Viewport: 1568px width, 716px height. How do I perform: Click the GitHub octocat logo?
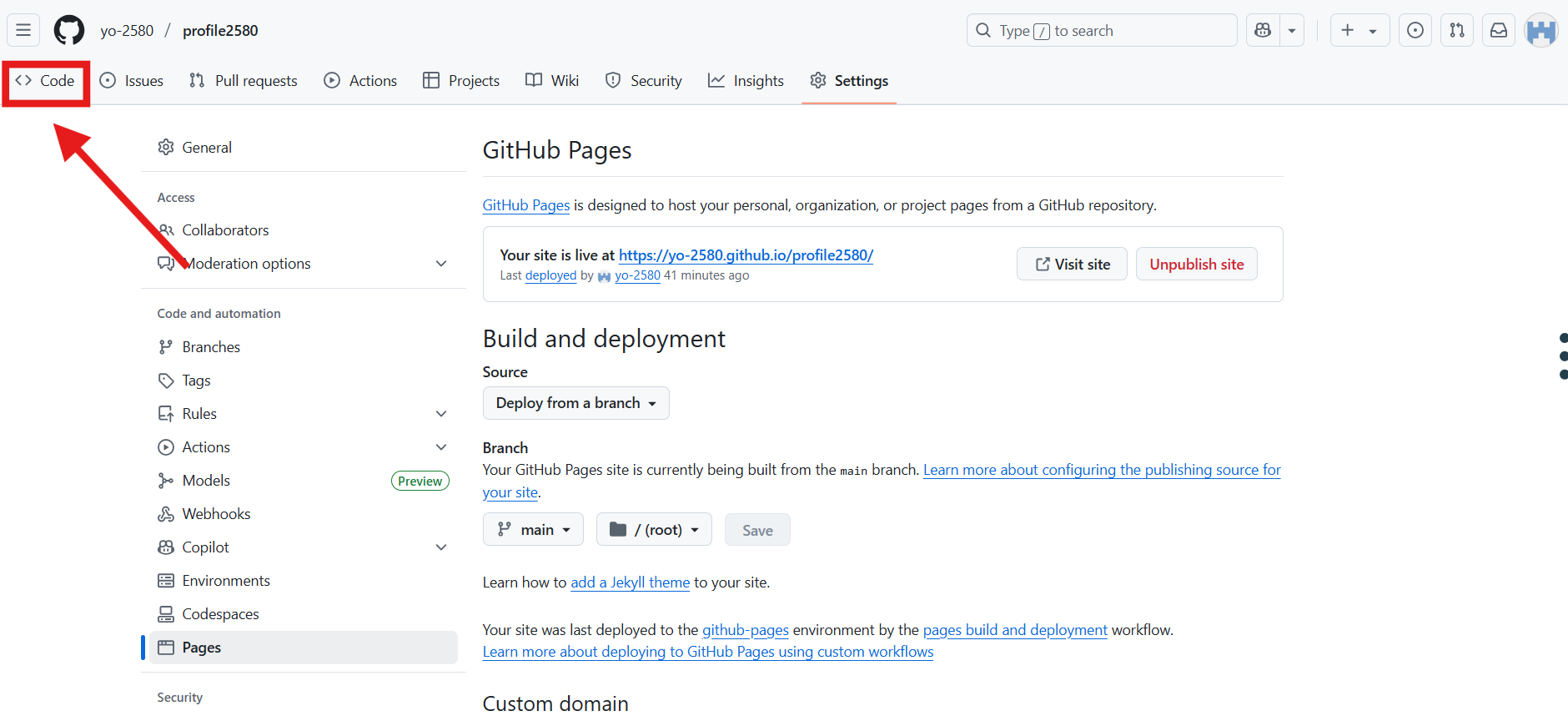click(x=69, y=30)
